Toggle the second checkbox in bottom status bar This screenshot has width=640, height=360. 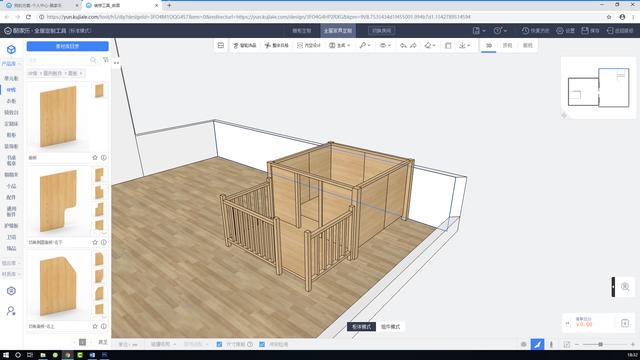point(262,344)
